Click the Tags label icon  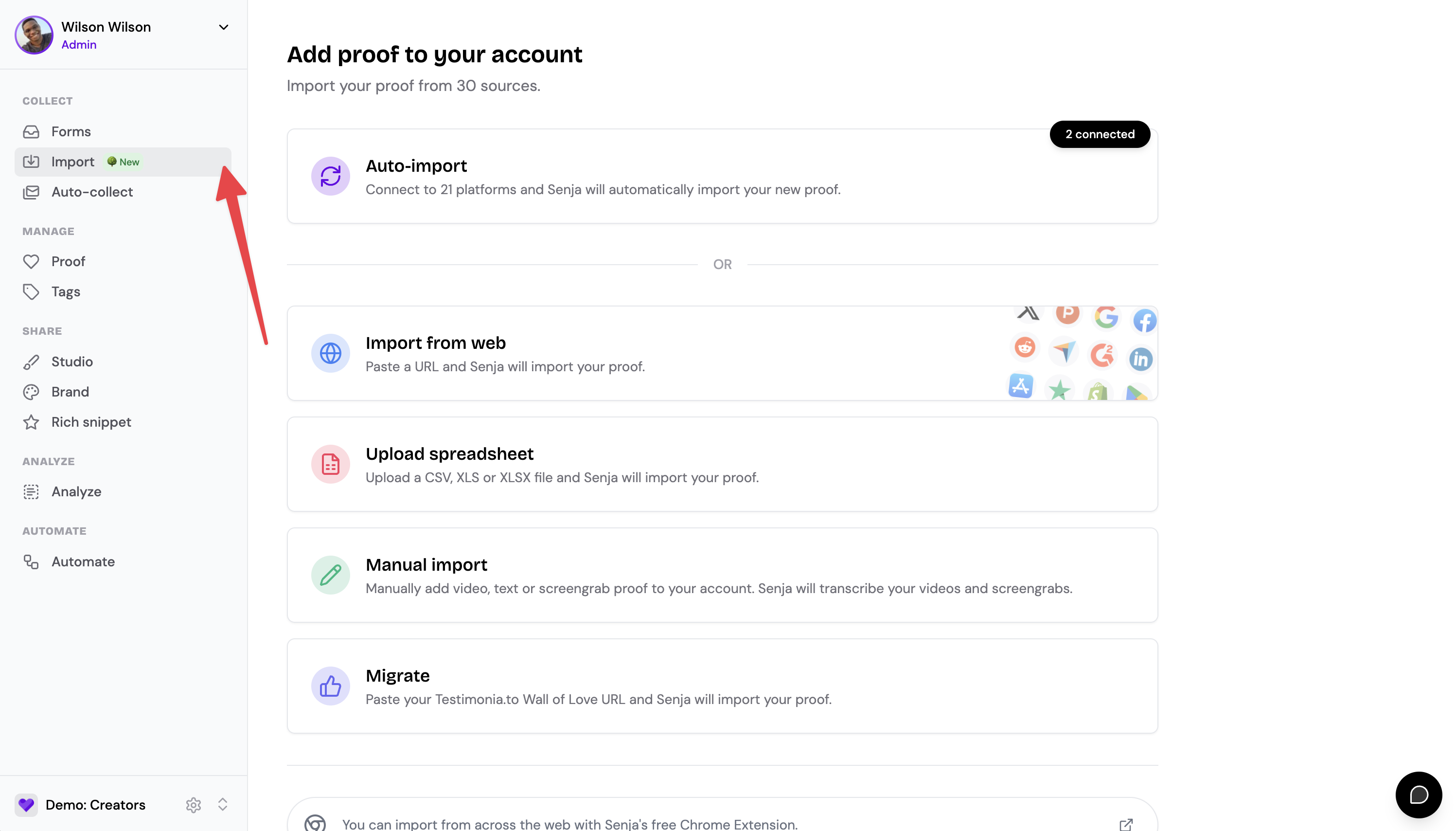coord(32,291)
